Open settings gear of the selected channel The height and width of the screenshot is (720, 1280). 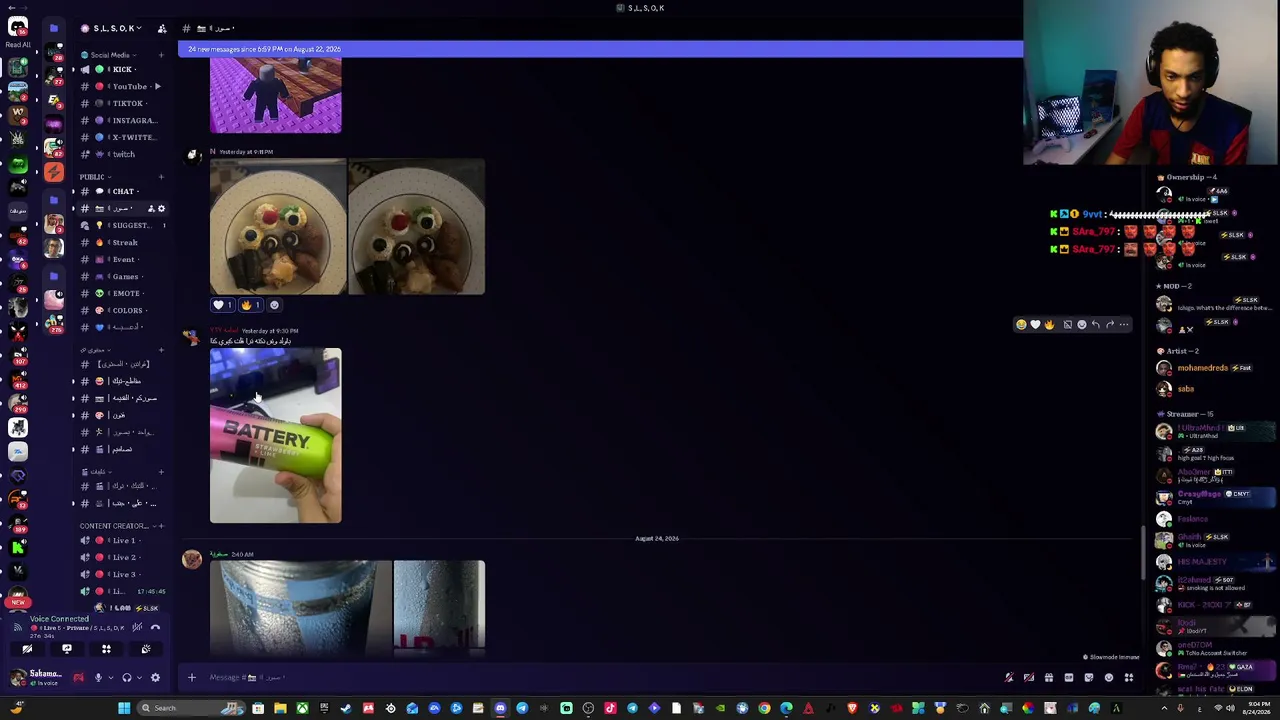click(x=161, y=208)
